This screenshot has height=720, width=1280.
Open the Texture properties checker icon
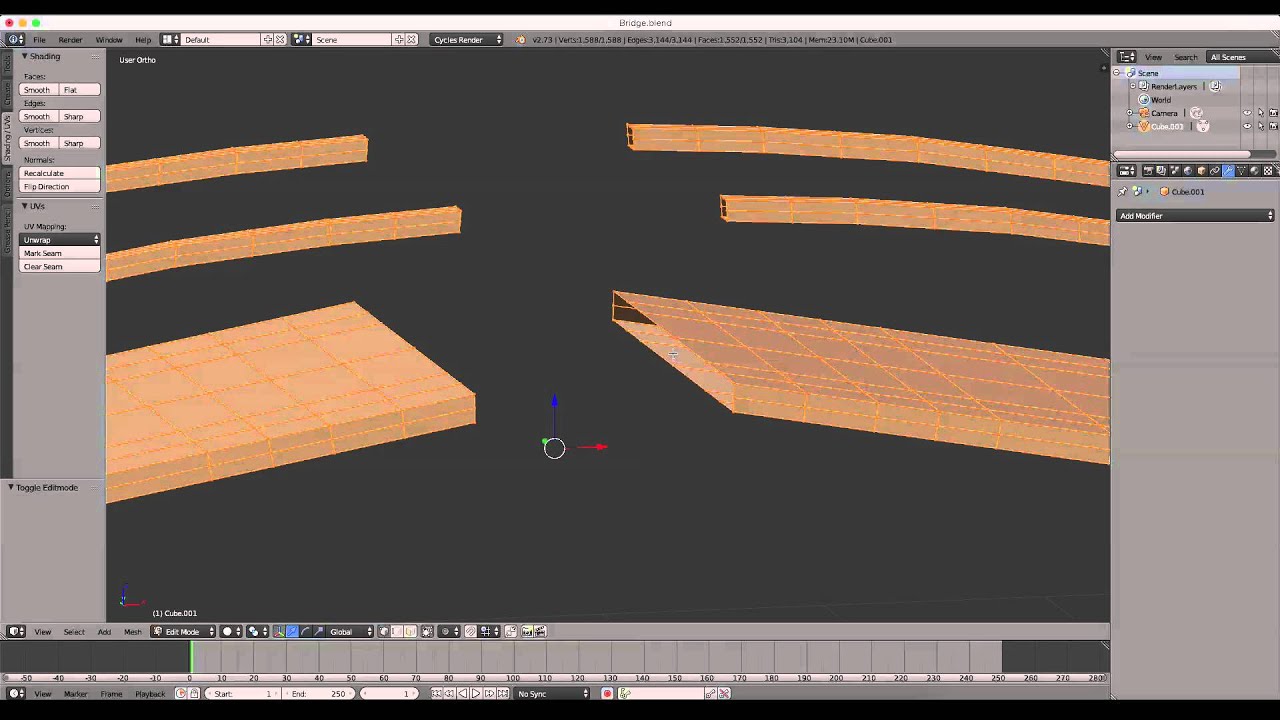[1268, 171]
